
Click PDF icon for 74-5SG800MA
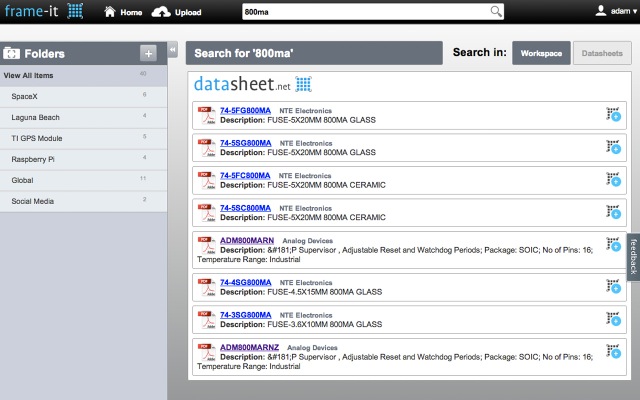207,148
